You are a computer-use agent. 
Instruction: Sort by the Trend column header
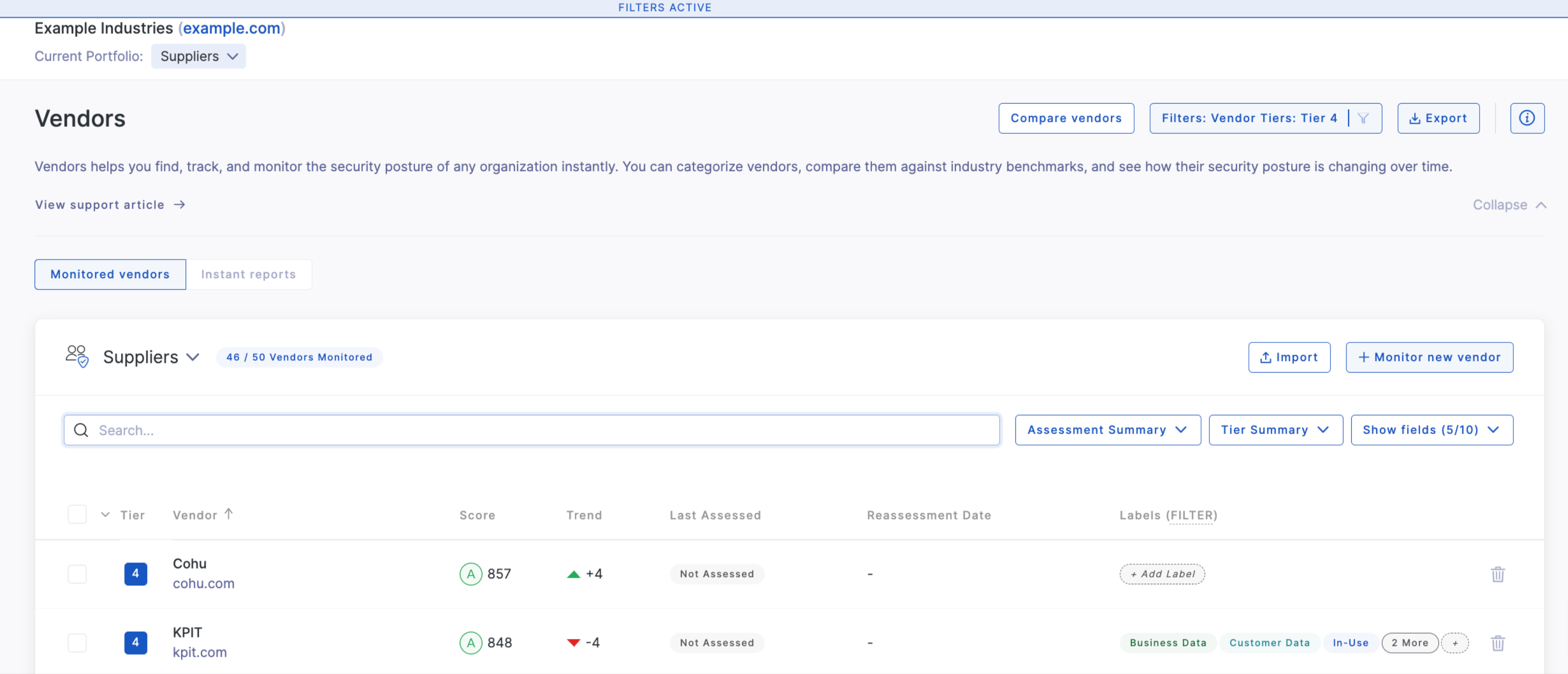tap(584, 515)
